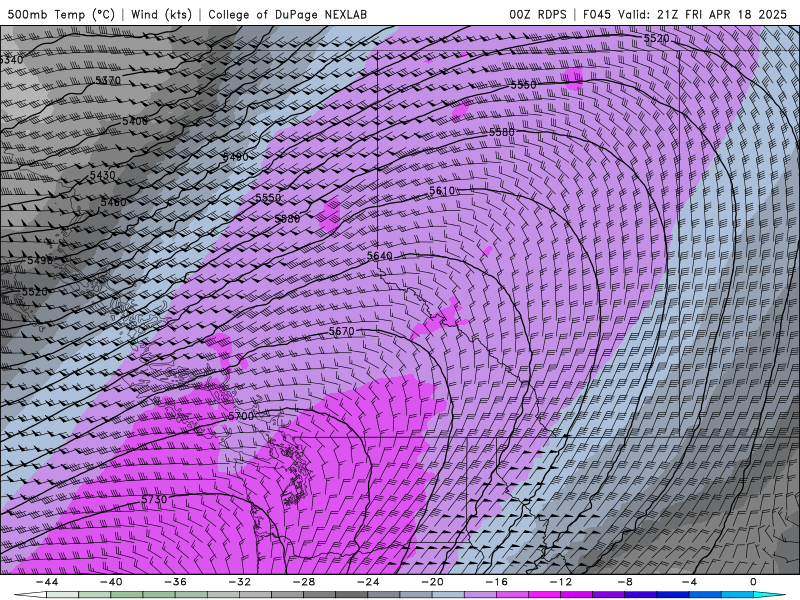This screenshot has height=600, width=800.
Task: Click the -20 colorbar tick label
Action: pyautogui.click(x=432, y=582)
